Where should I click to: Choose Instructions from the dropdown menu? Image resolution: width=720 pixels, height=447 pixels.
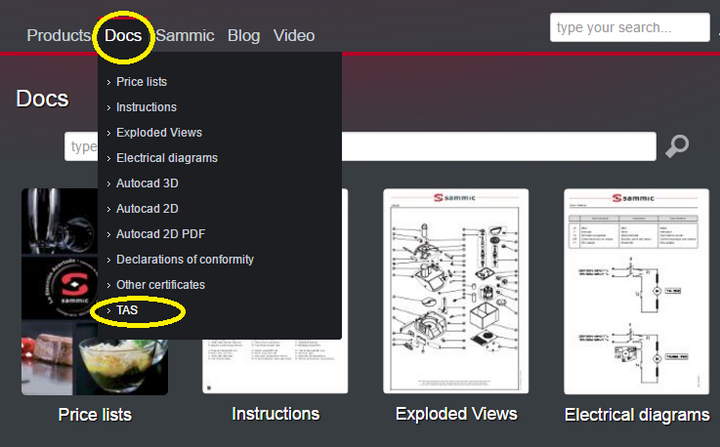point(146,107)
